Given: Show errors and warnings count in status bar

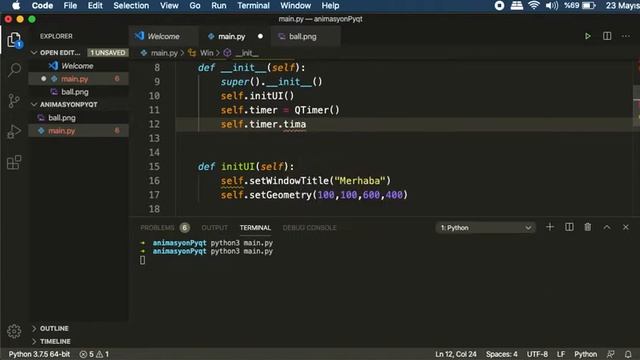Looking at the screenshot, I should tap(94, 354).
